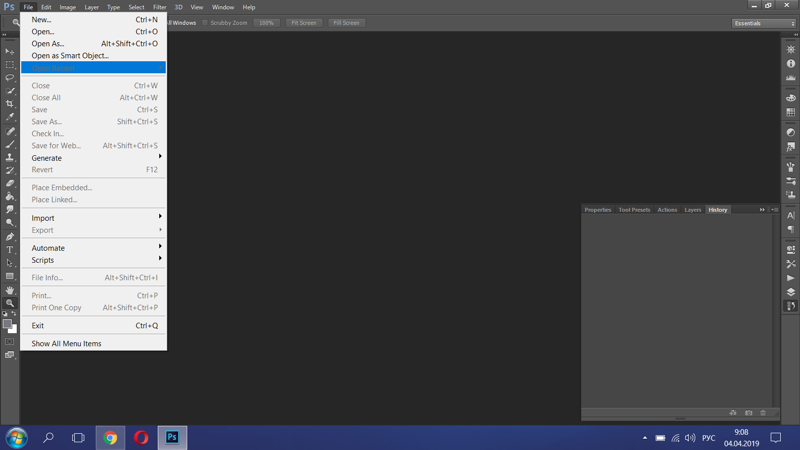Viewport: 800px width, 450px height.
Task: Open Opera browser from the taskbar
Action: (141, 438)
